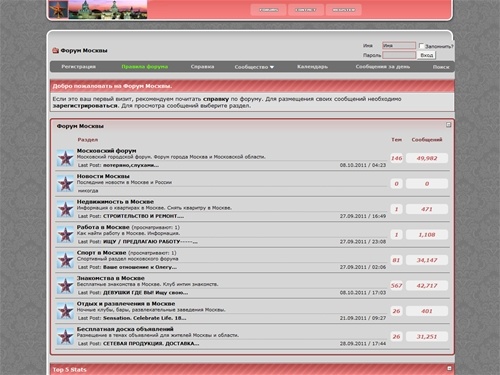Click the Forums button in the header

(x=268, y=10)
